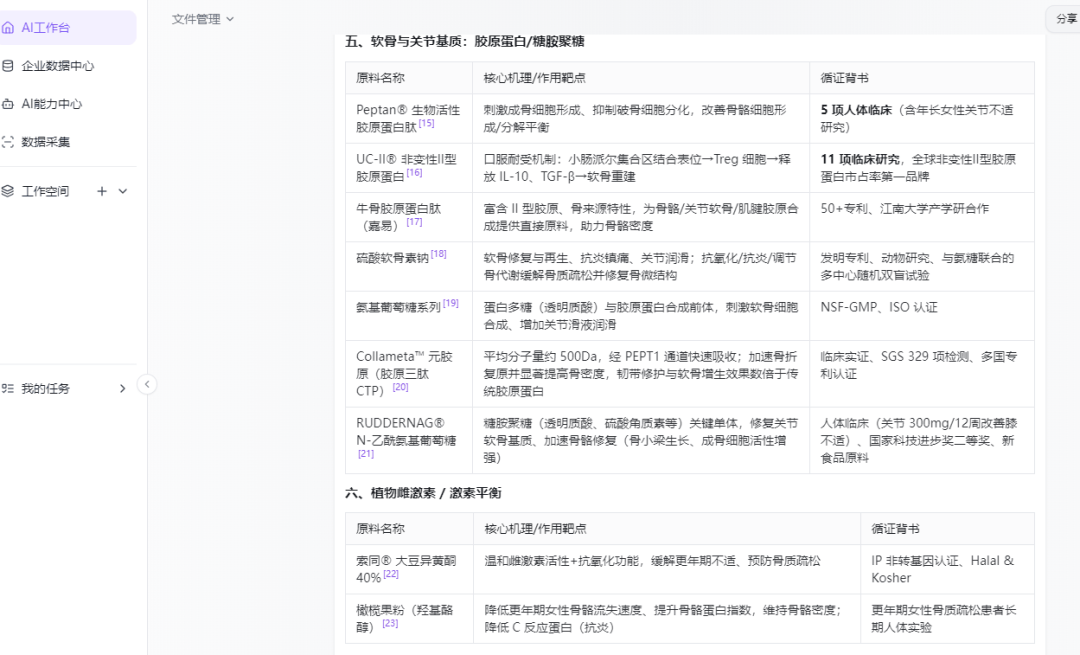Open citation [19] next to 氨基葡萄糖系列

[x=450, y=303]
